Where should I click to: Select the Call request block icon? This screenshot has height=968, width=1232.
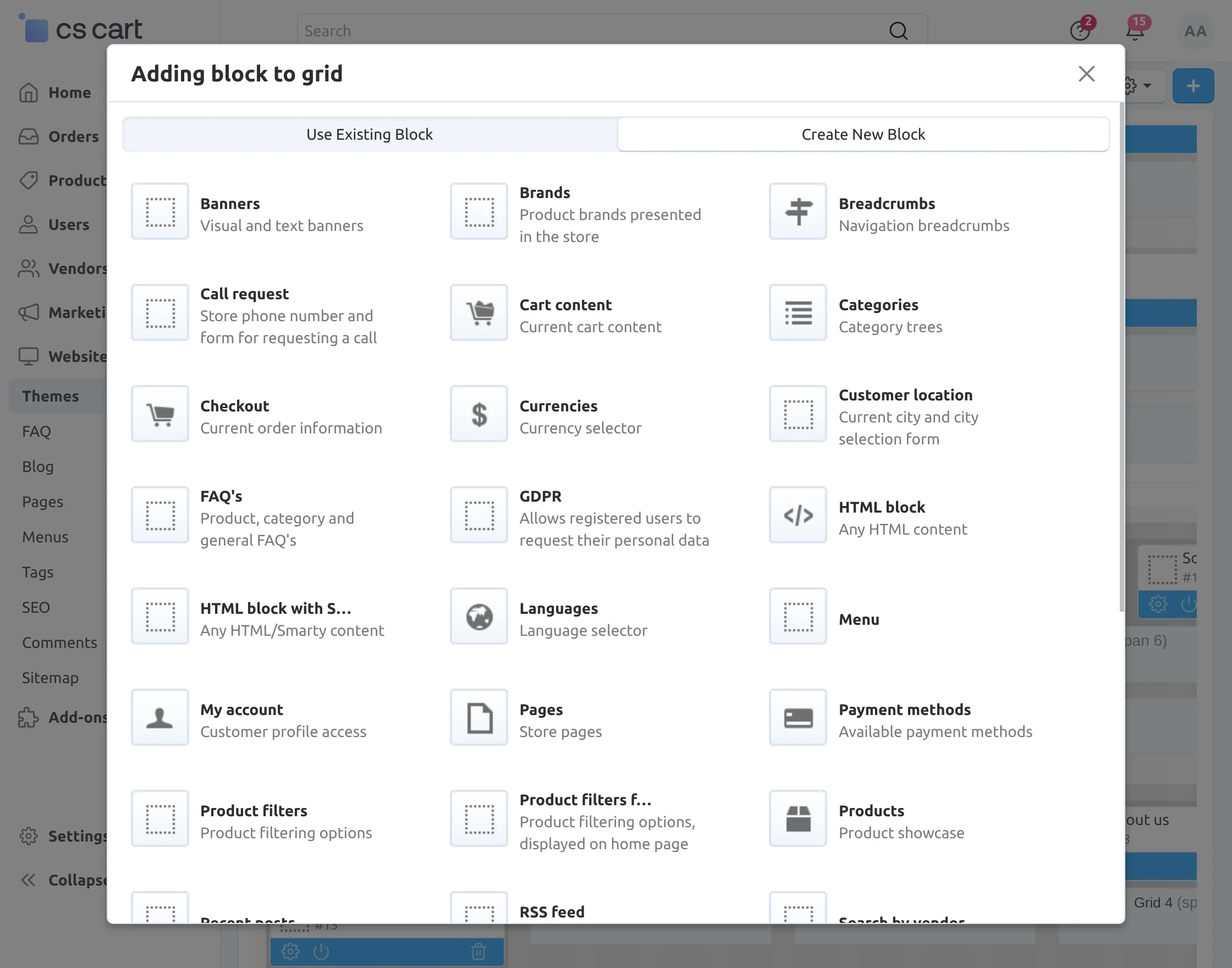[x=160, y=313]
